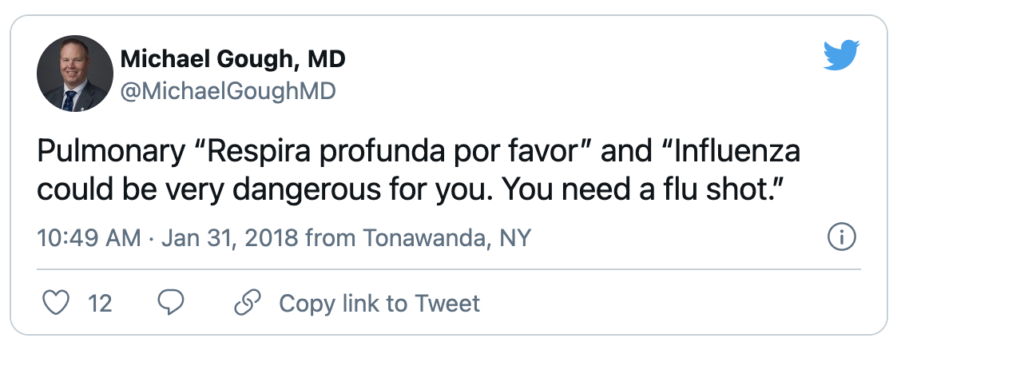
Task: Click the MD suffix in the display name
Action: click(x=327, y=59)
